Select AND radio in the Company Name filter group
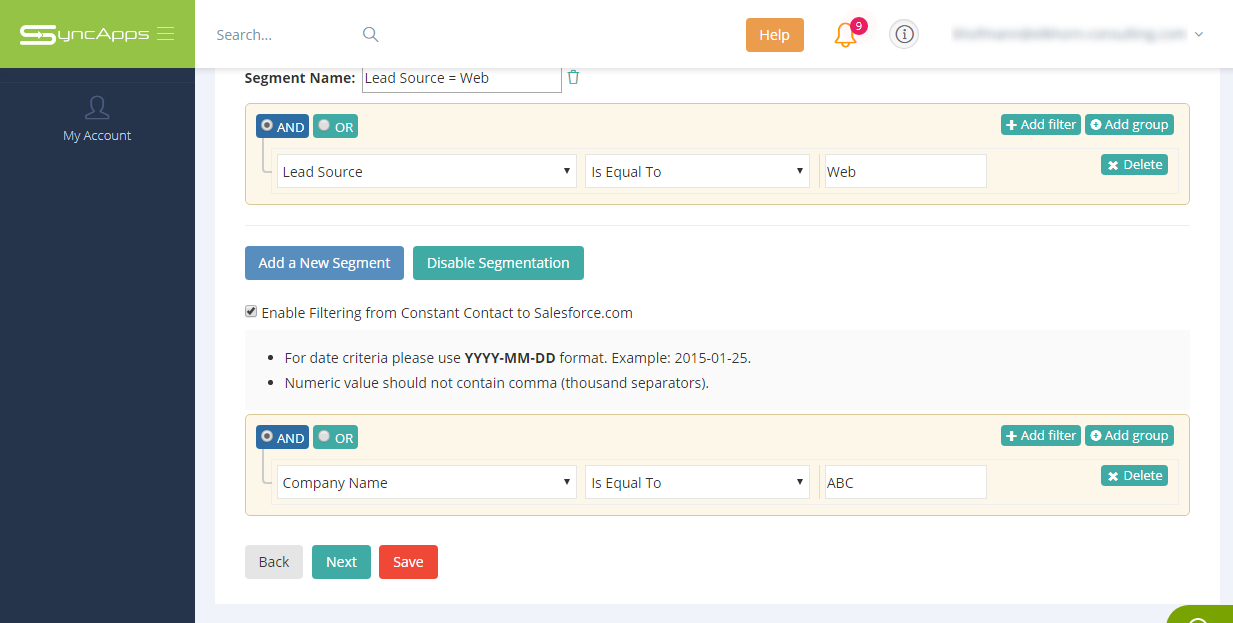This screenshot has height=623, width=1233. pyautogui.click(x=282, y=437)
